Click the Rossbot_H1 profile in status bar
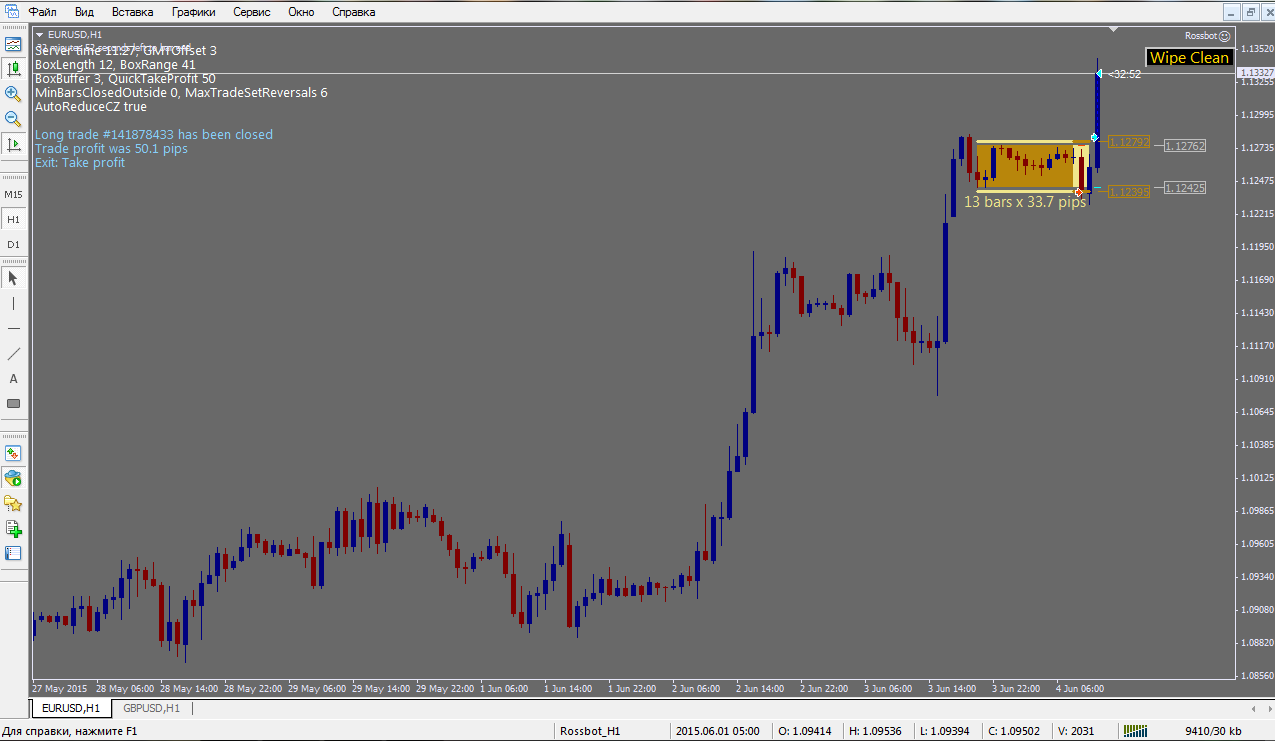Screen dimensions: 1275x741 (x=590, y=731)
